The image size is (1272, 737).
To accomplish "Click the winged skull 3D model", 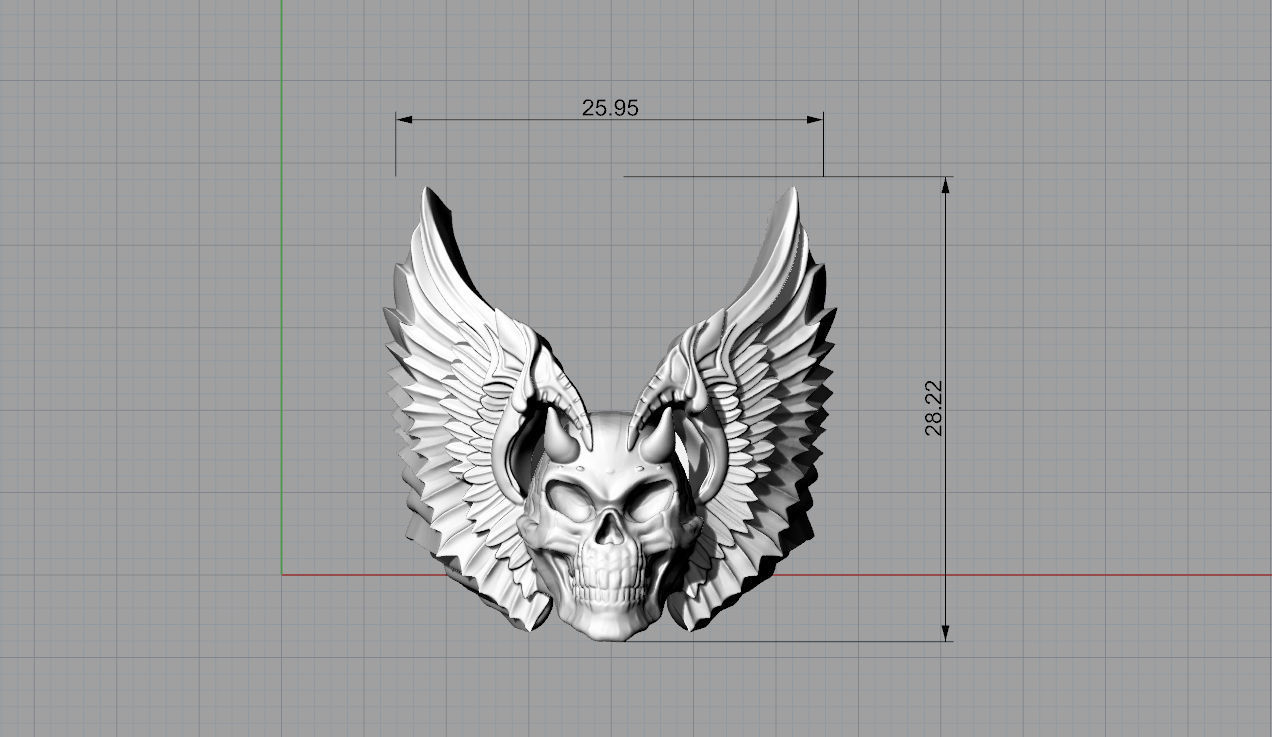I will [609, 413].
